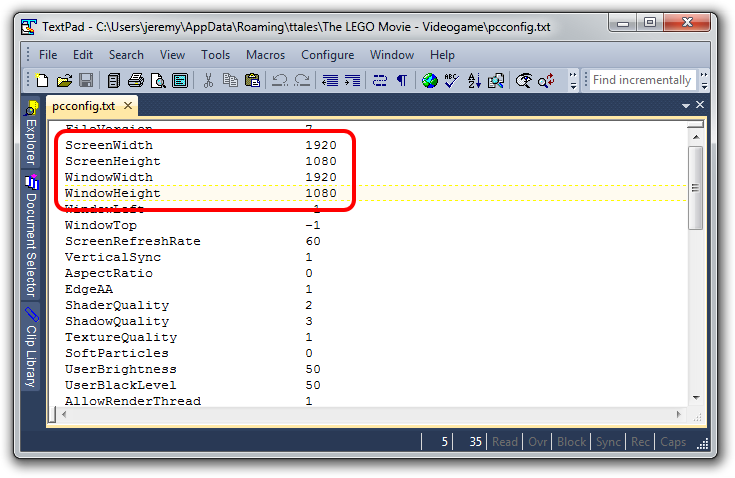Toggle the Sync status bar indicator
This screenshot has height=478, width=735.
click(608, 442)
